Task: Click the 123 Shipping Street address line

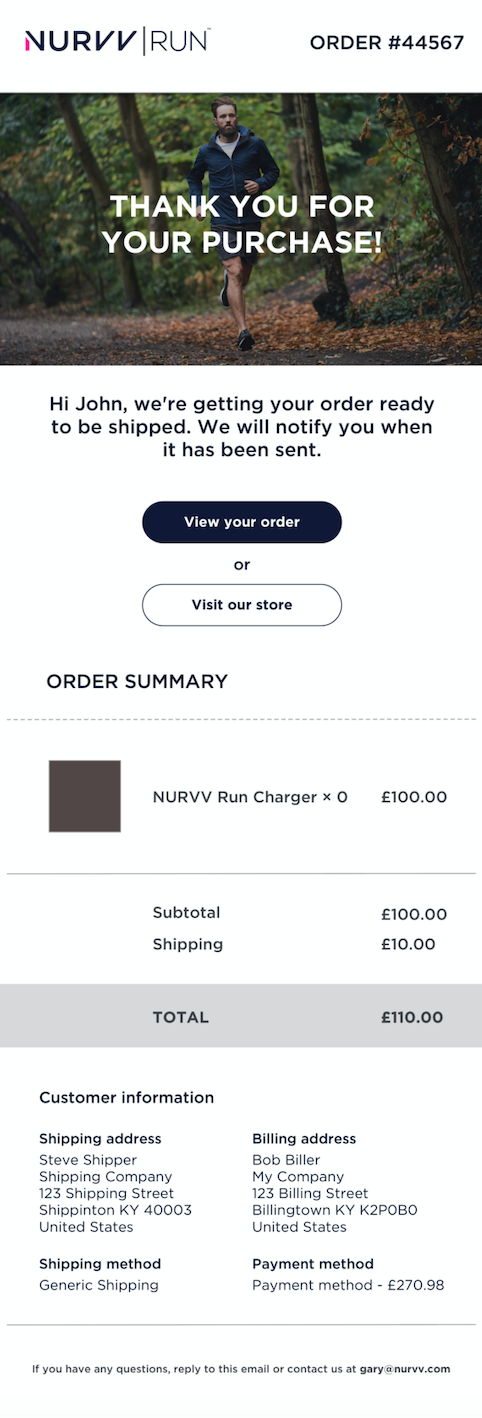Action: pos(106,1193)
